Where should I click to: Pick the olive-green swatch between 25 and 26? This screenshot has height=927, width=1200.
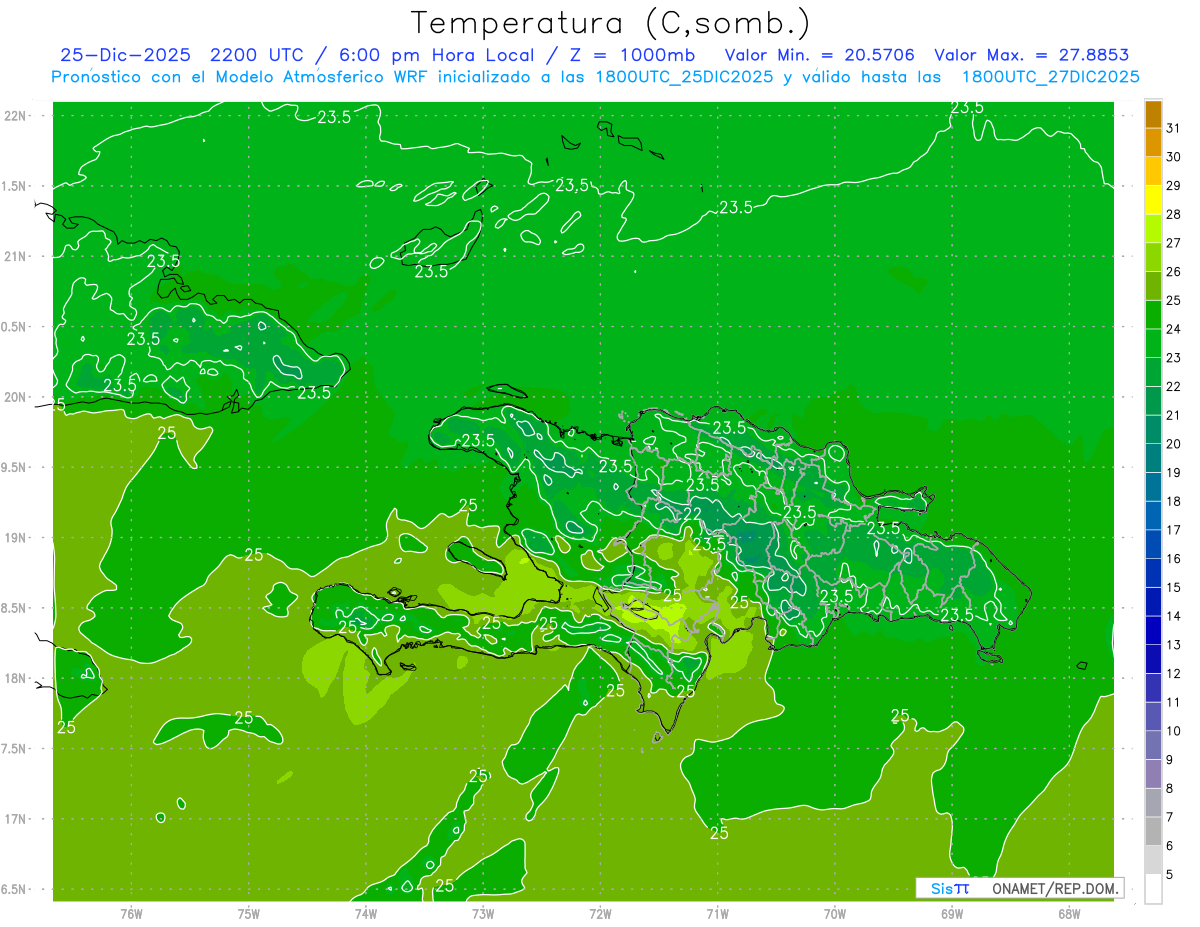[1153, 286]
